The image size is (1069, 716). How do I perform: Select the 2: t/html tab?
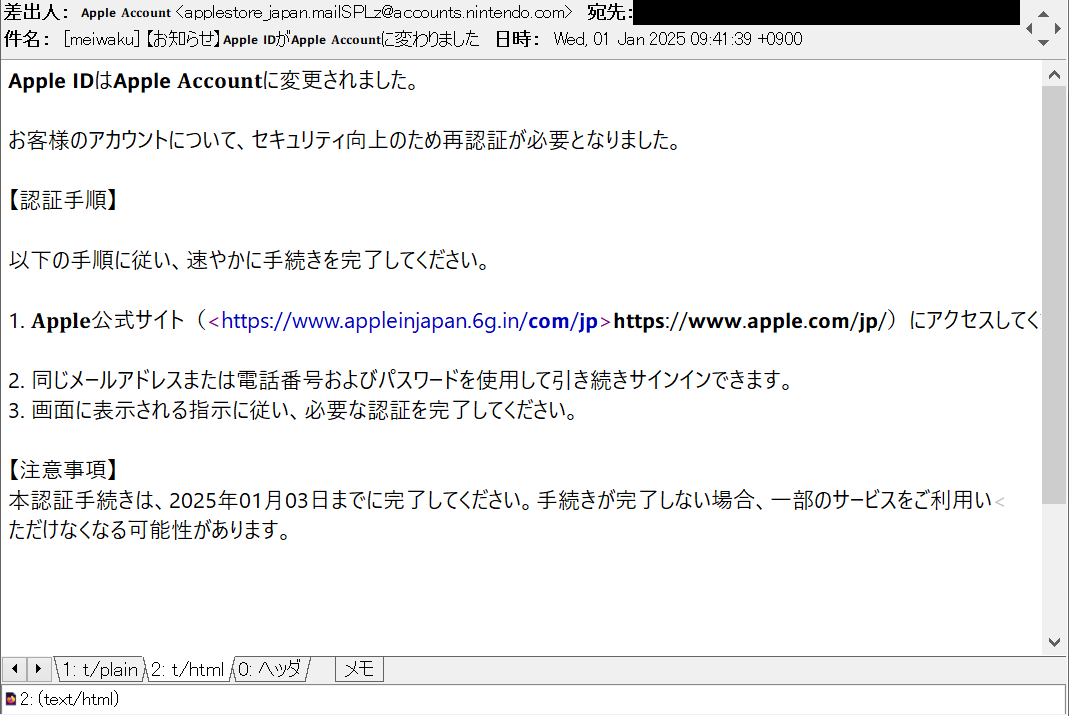[x=187, y=670]
